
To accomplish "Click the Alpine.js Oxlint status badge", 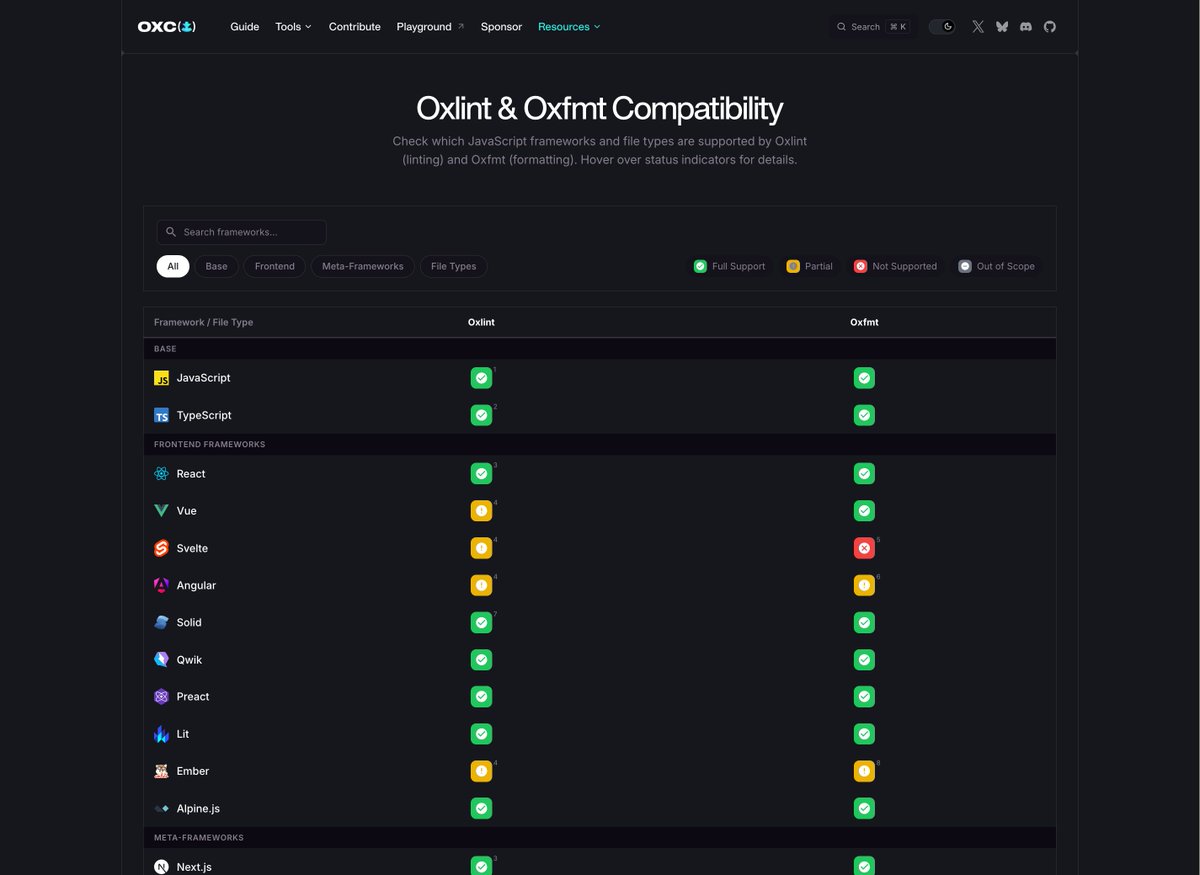I will pyautogui.click(x=481, y=808).
